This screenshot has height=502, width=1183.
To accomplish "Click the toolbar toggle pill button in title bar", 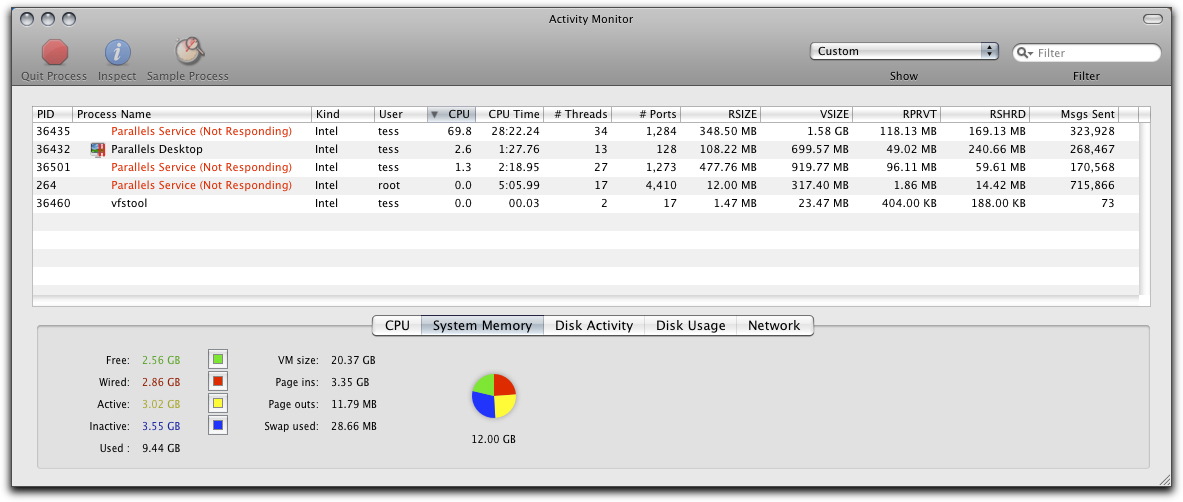I will 1153,19.
